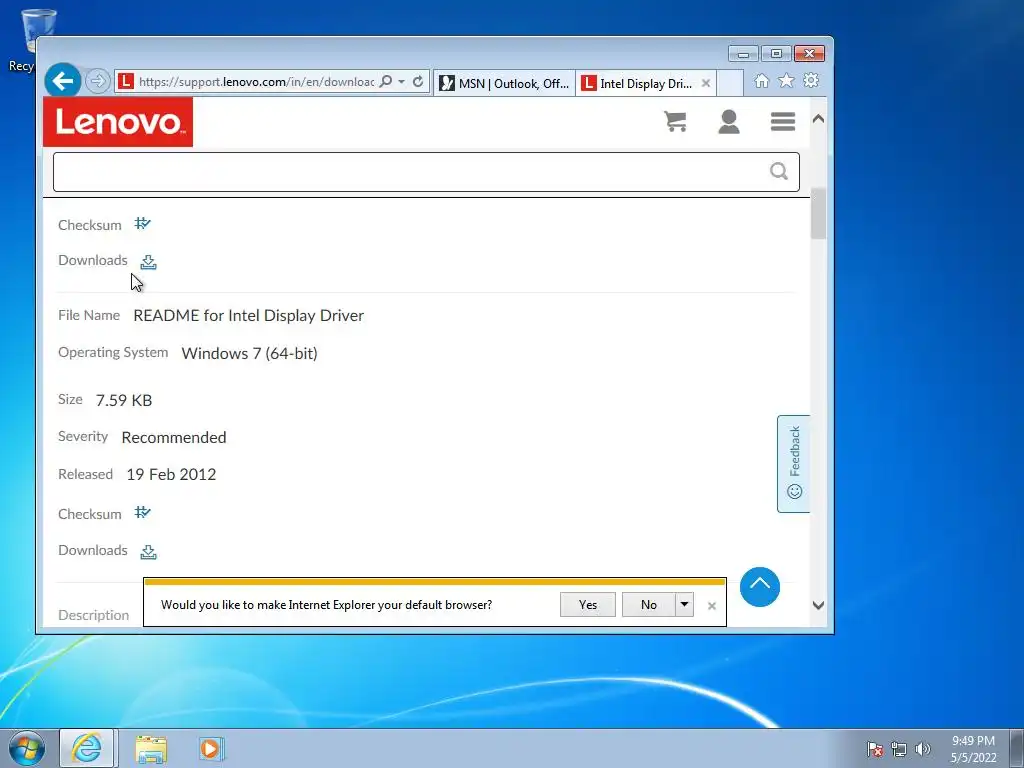The height and width of the screenshot is (768, 1024).
Task: Click Internet Explorer taskbar icon
Action: pos(87,748)
